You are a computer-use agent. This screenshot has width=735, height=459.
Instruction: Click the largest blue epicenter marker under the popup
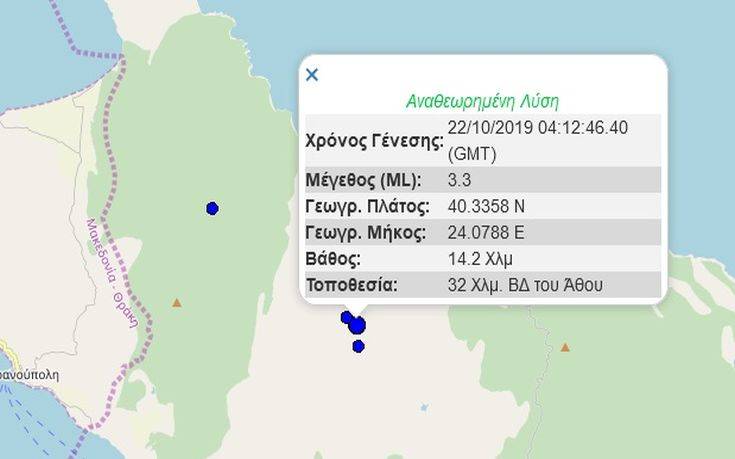pyautogui.click(x=357, y=325)
